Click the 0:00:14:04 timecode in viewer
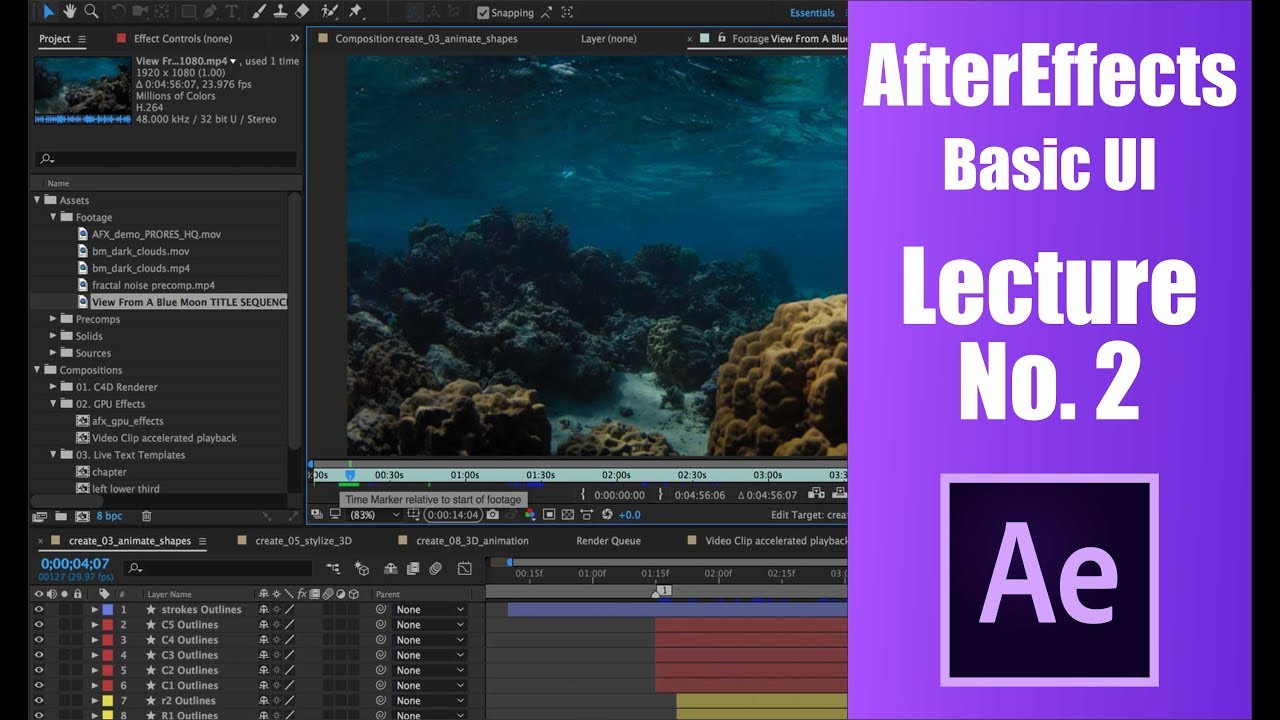Viewport: 1280px width, 720px height. coord(453,515)
